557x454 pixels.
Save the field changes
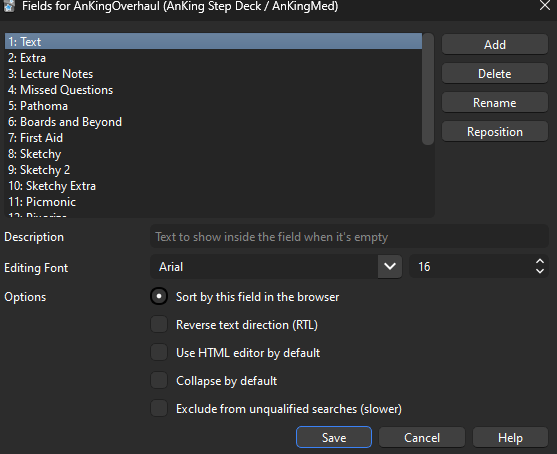point(334,437)
